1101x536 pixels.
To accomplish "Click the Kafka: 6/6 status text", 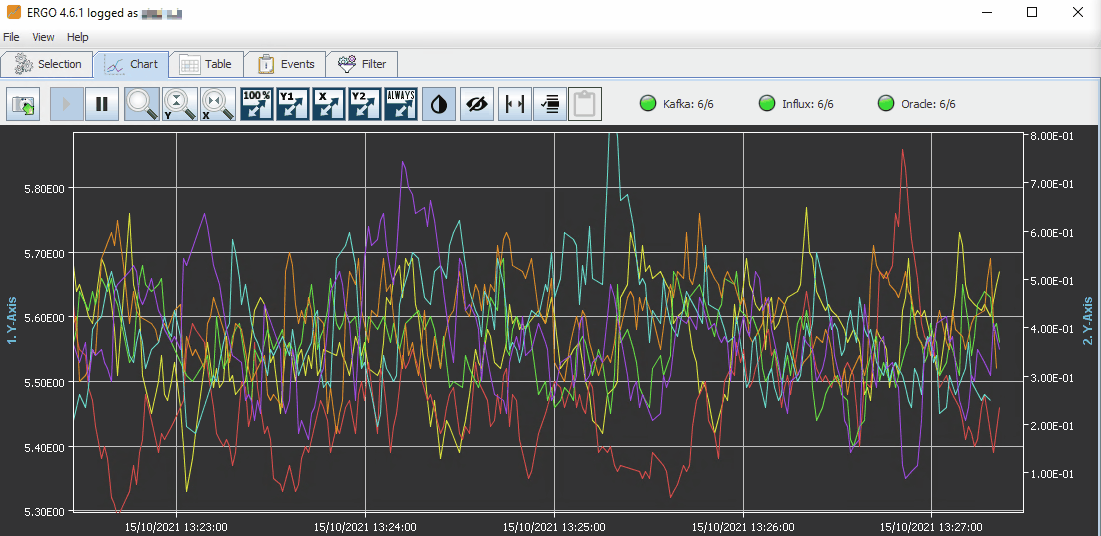I will pos(688,104).
